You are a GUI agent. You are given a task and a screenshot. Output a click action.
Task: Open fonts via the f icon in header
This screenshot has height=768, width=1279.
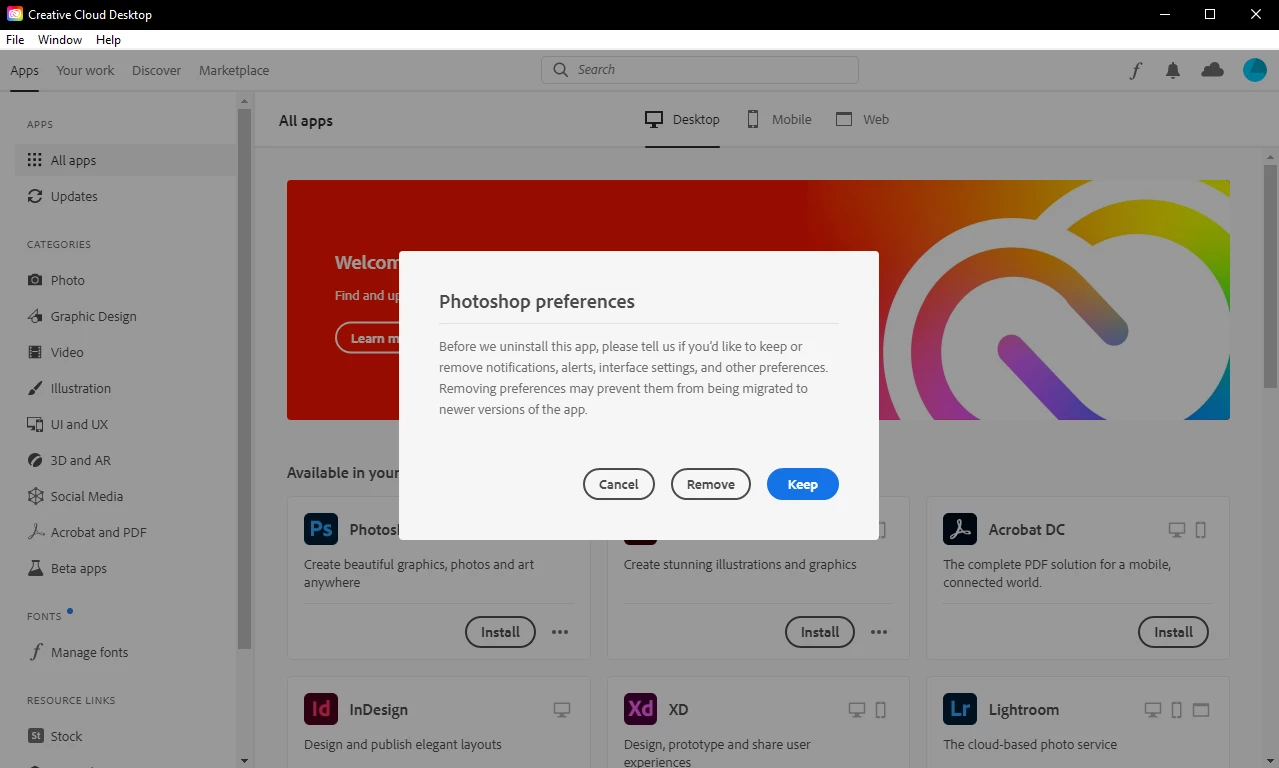[x=1136, y=70]
